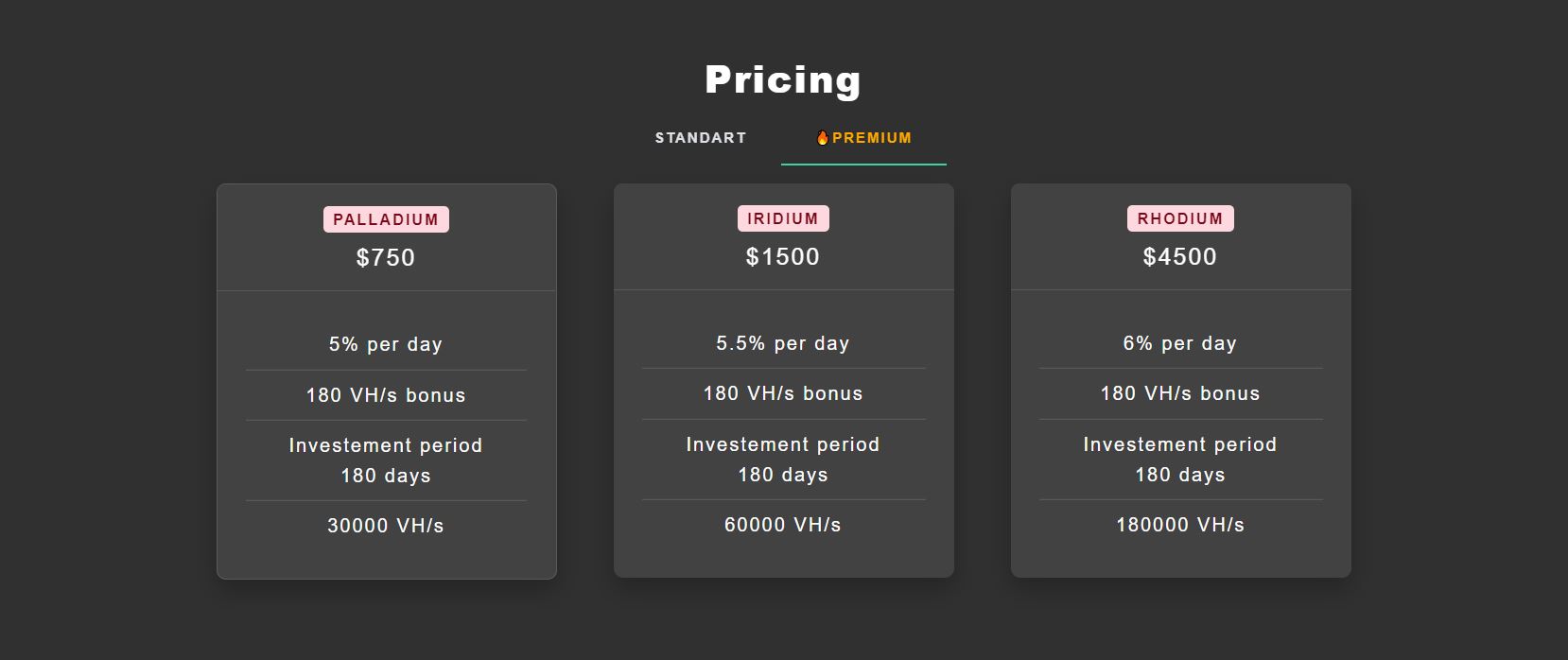The width and height of the screenshot is (1568, 660).
Task: Click the Pricing heading
Action: coord(783,79)
